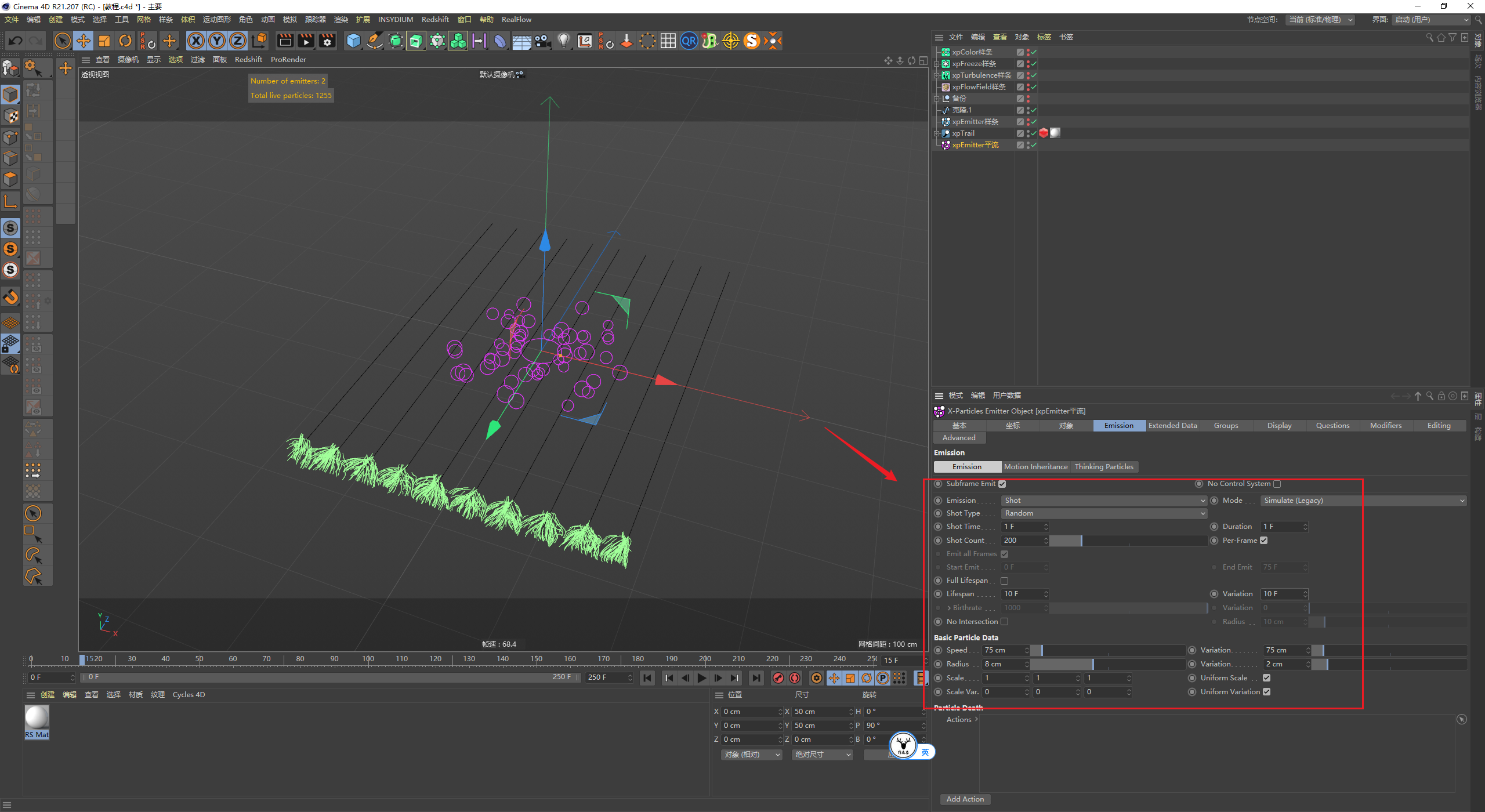Select the Rotate tool
The image size is (1485, 812).
click(x=125, y=41)
